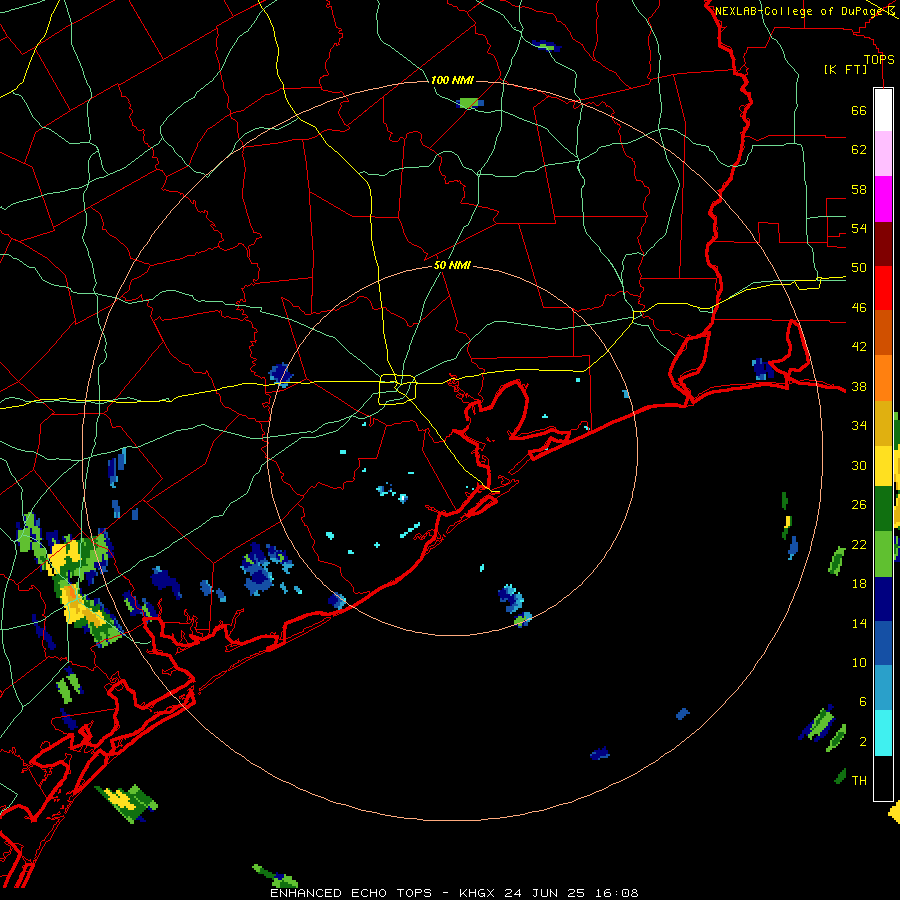Click the legend value "34"
The image size is (900, 900).
pos(859,426)
